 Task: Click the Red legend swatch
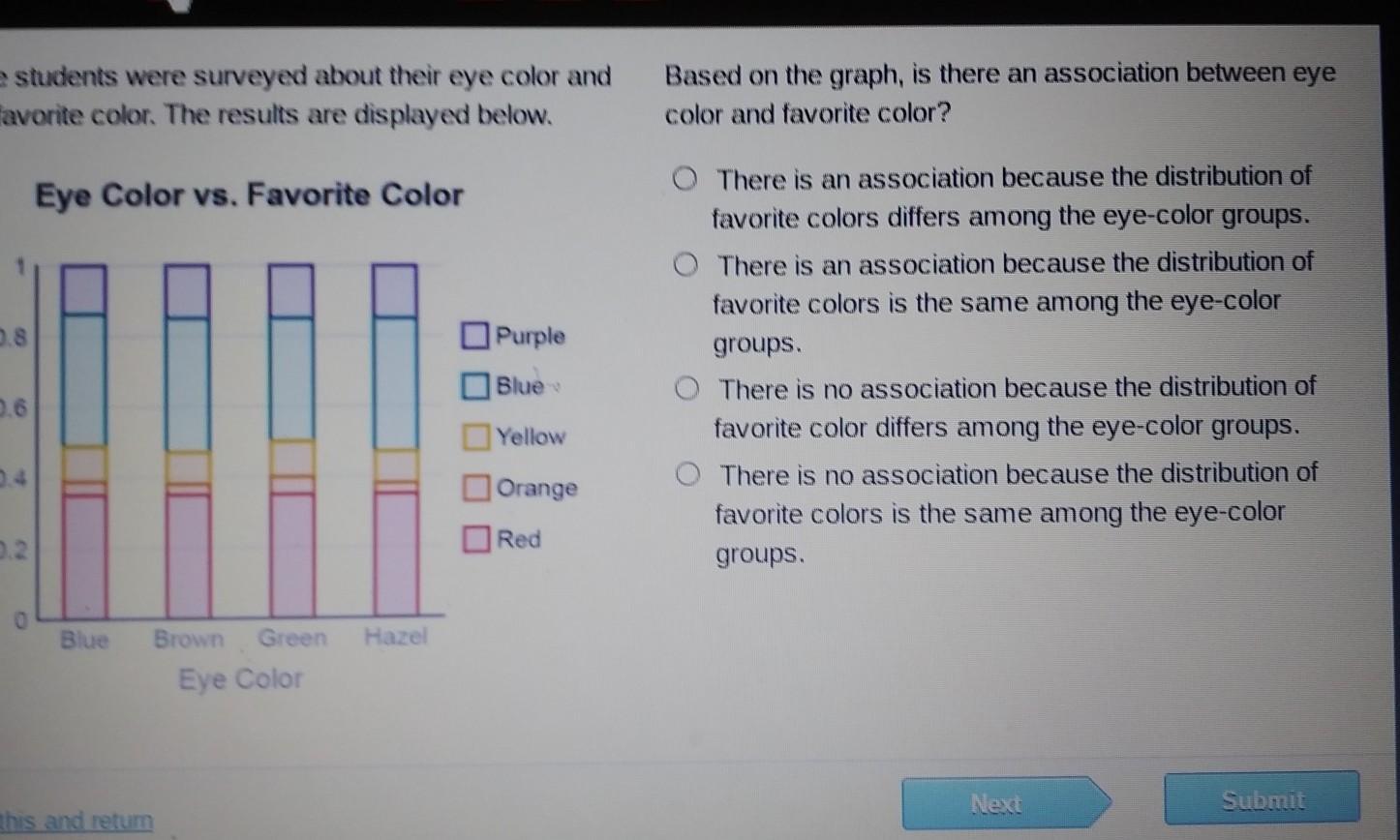[x=474, y=538]
